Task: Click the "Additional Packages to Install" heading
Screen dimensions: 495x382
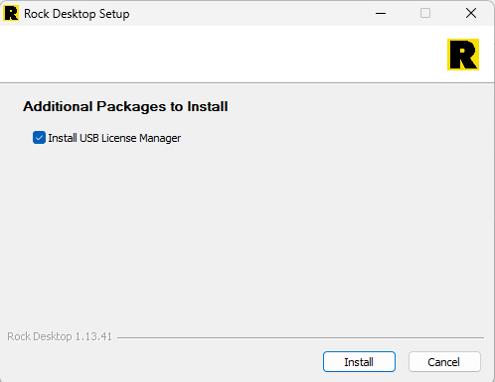Action: tap(125, 107)
